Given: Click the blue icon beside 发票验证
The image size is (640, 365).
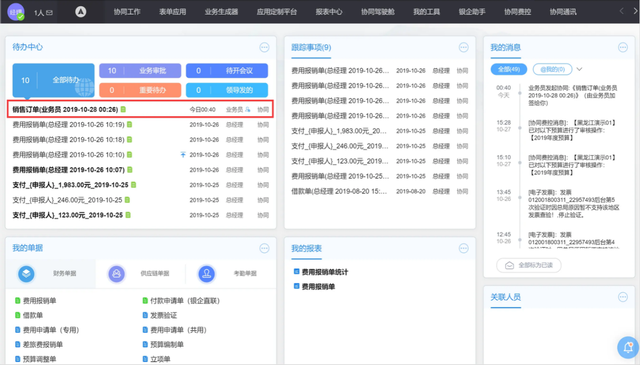Looking at the screenshot, I should click(145, 315).
